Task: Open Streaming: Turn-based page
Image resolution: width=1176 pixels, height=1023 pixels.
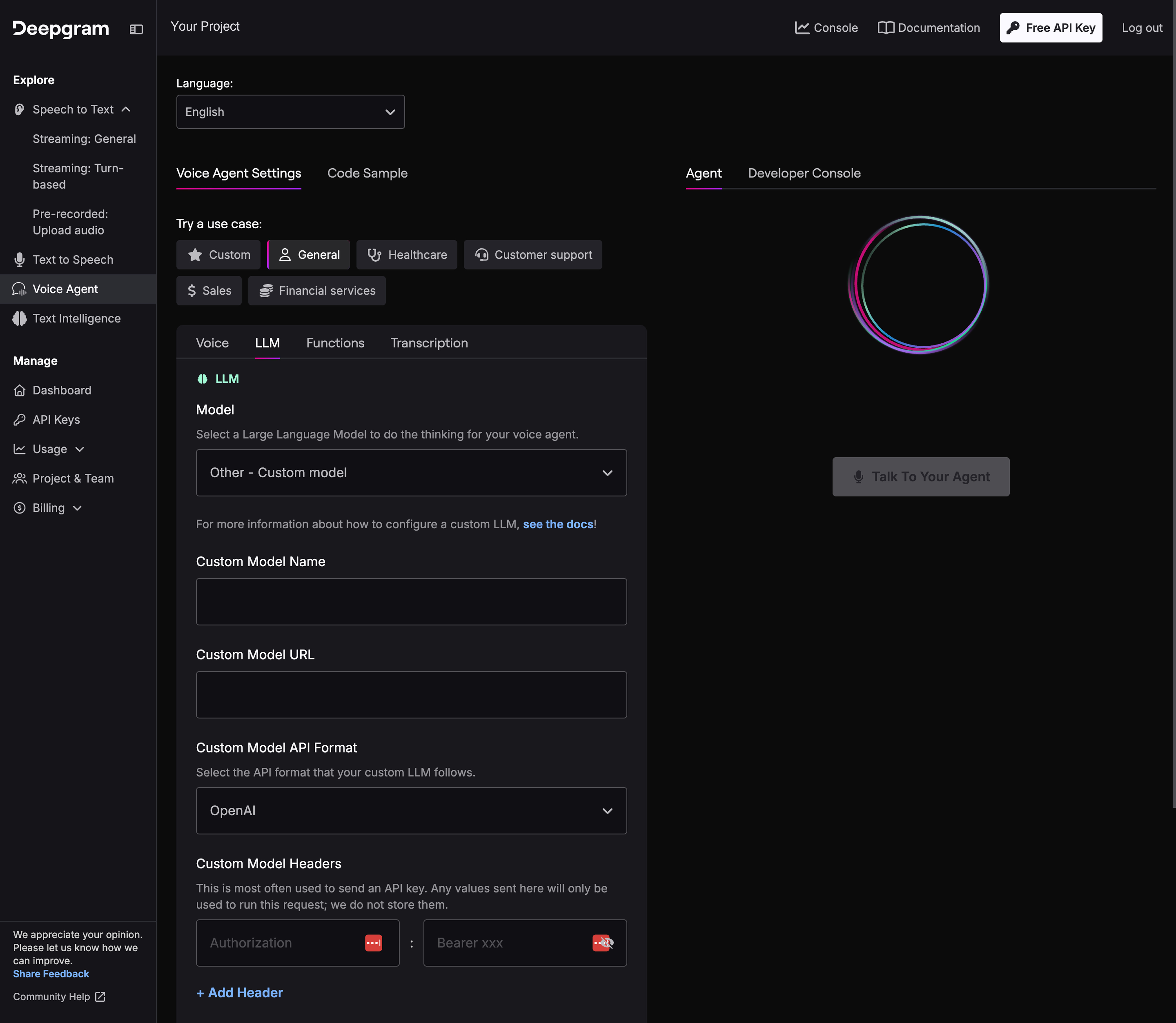Action: coord(78,176)
